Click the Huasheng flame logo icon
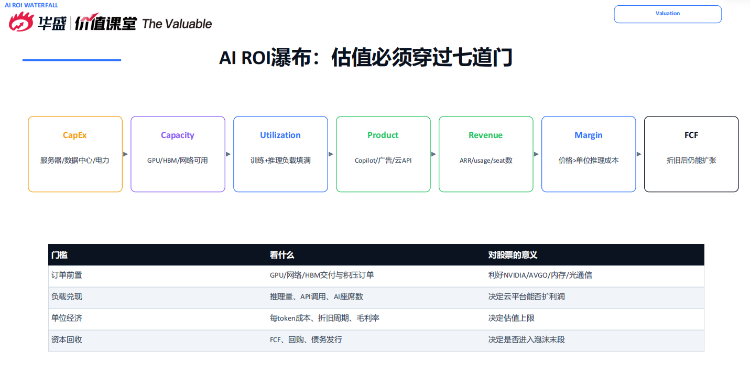This screenshot has height=382, width=750. point(22,22)
